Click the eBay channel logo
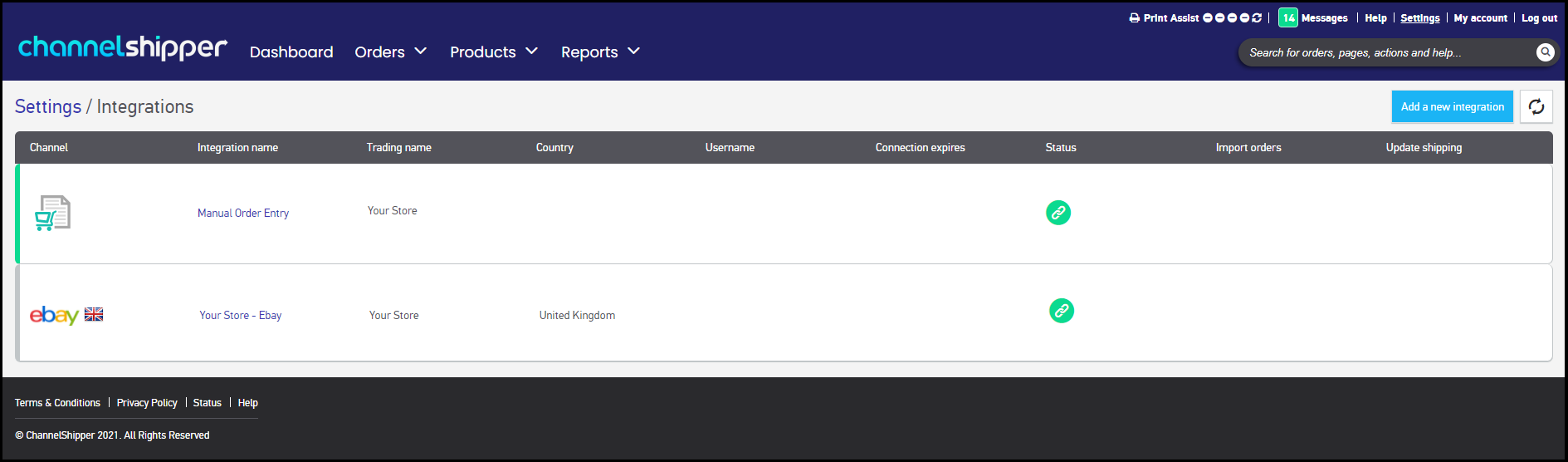 point(54,315)
